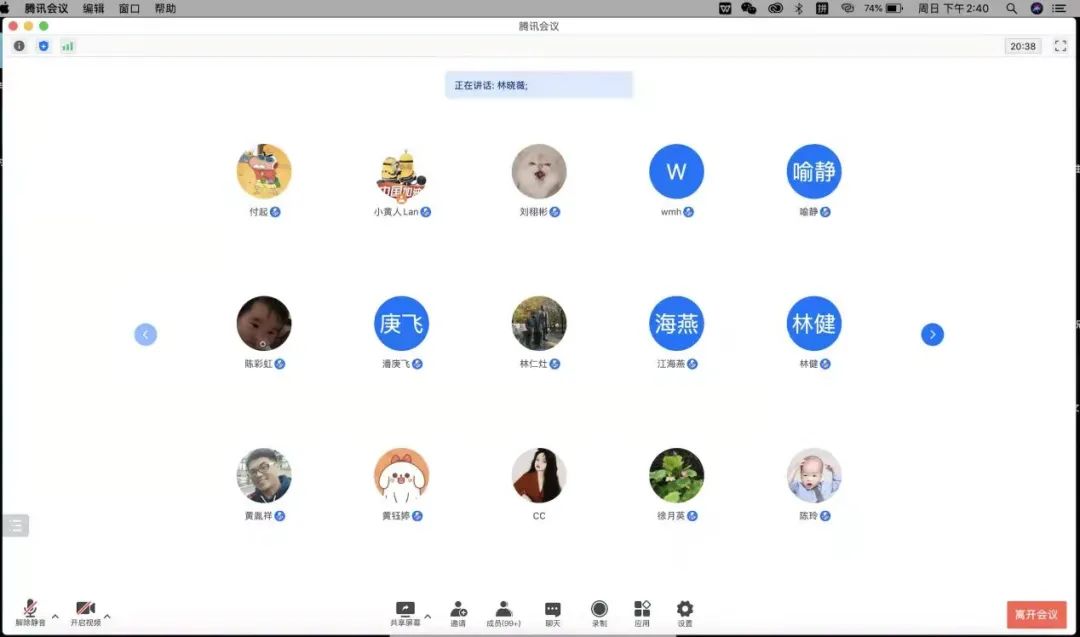
Task: Select 喻静 blue avatar
Action: pos(814,171)
